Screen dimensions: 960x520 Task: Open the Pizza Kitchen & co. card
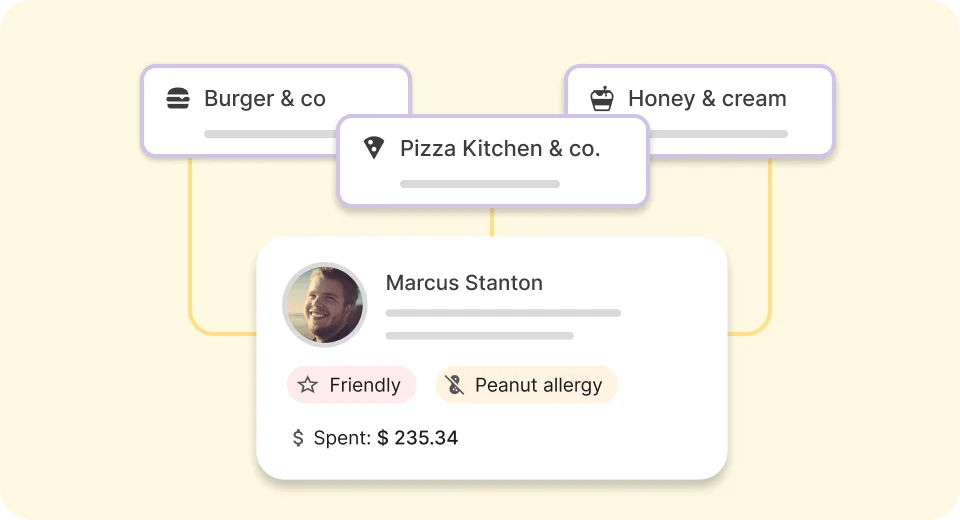tap(493, 160)
